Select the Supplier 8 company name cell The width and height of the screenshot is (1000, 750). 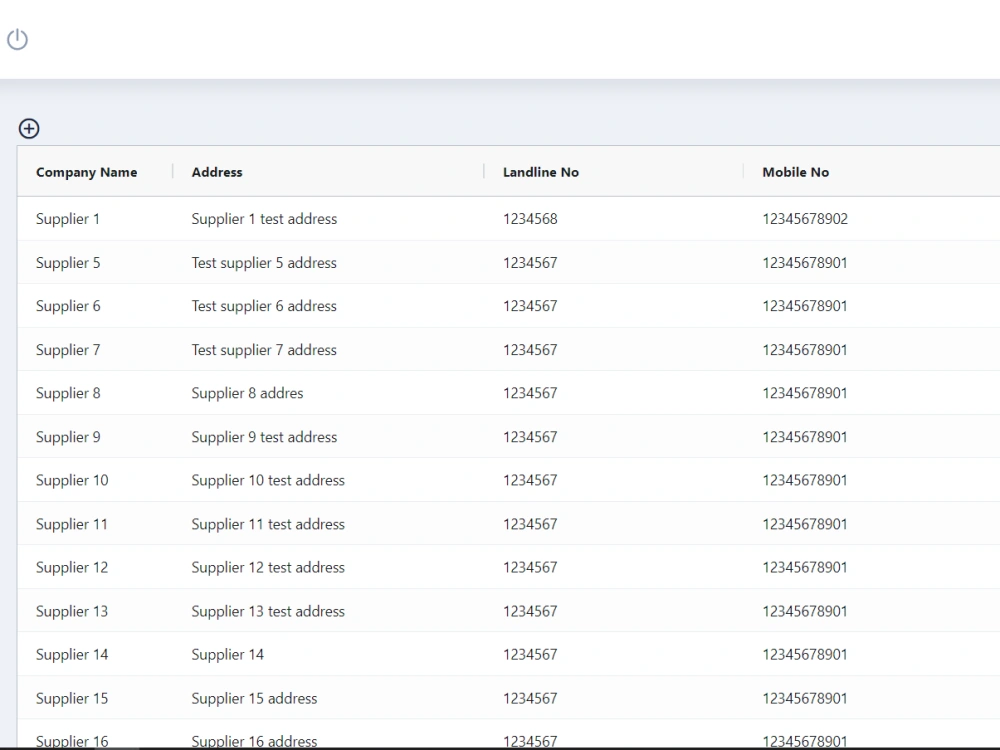coord(68,393)
